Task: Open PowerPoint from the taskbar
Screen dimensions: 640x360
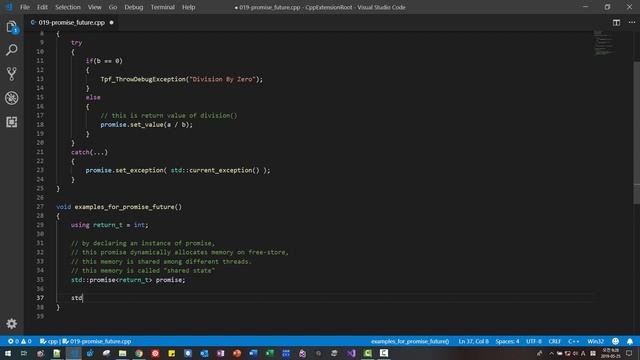Action: 237,353
